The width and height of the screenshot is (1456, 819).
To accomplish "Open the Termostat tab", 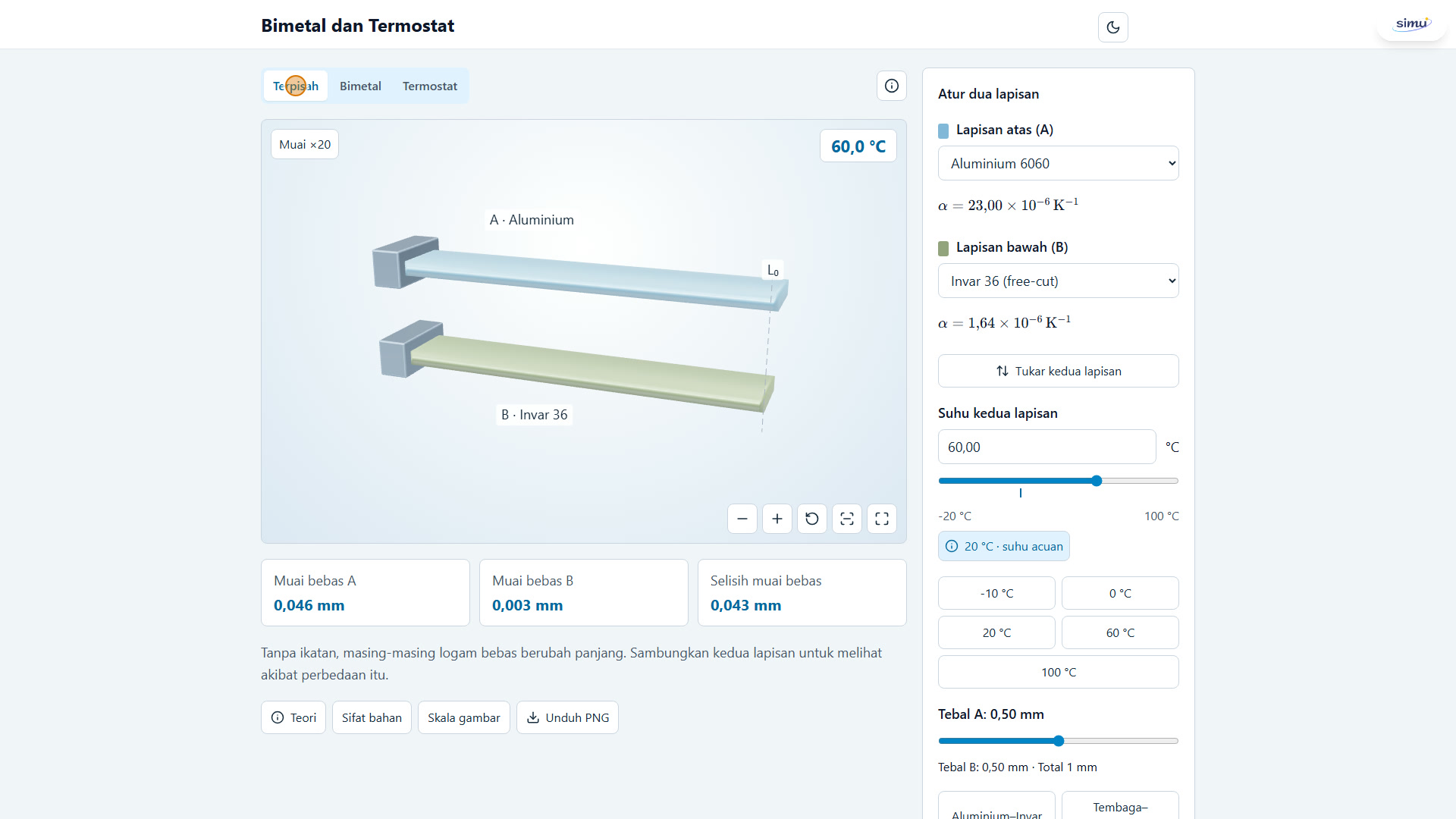I will coord(430,86).
